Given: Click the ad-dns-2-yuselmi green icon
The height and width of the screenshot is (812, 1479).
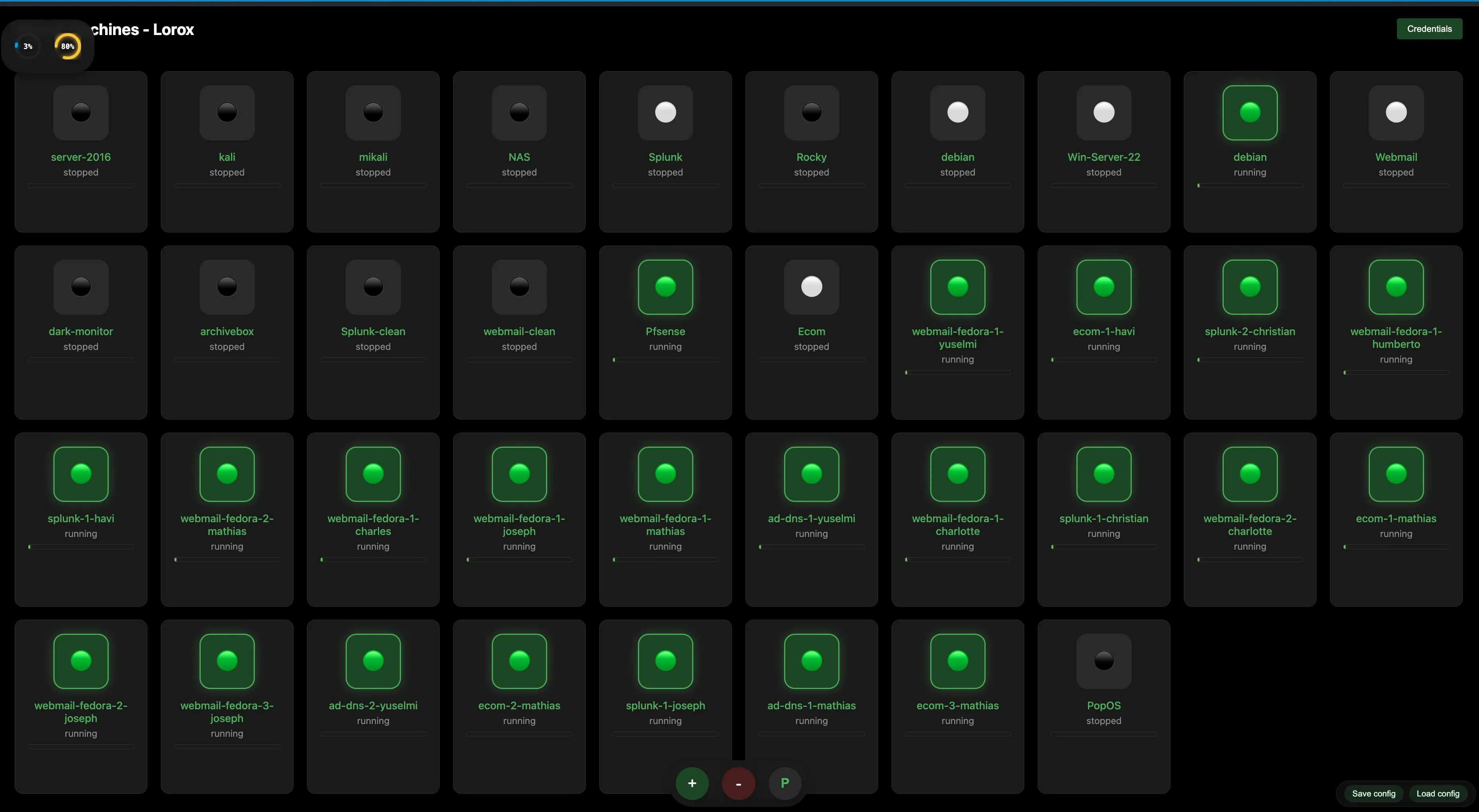Looking at the screenshot, I should (x=373, y=661).
